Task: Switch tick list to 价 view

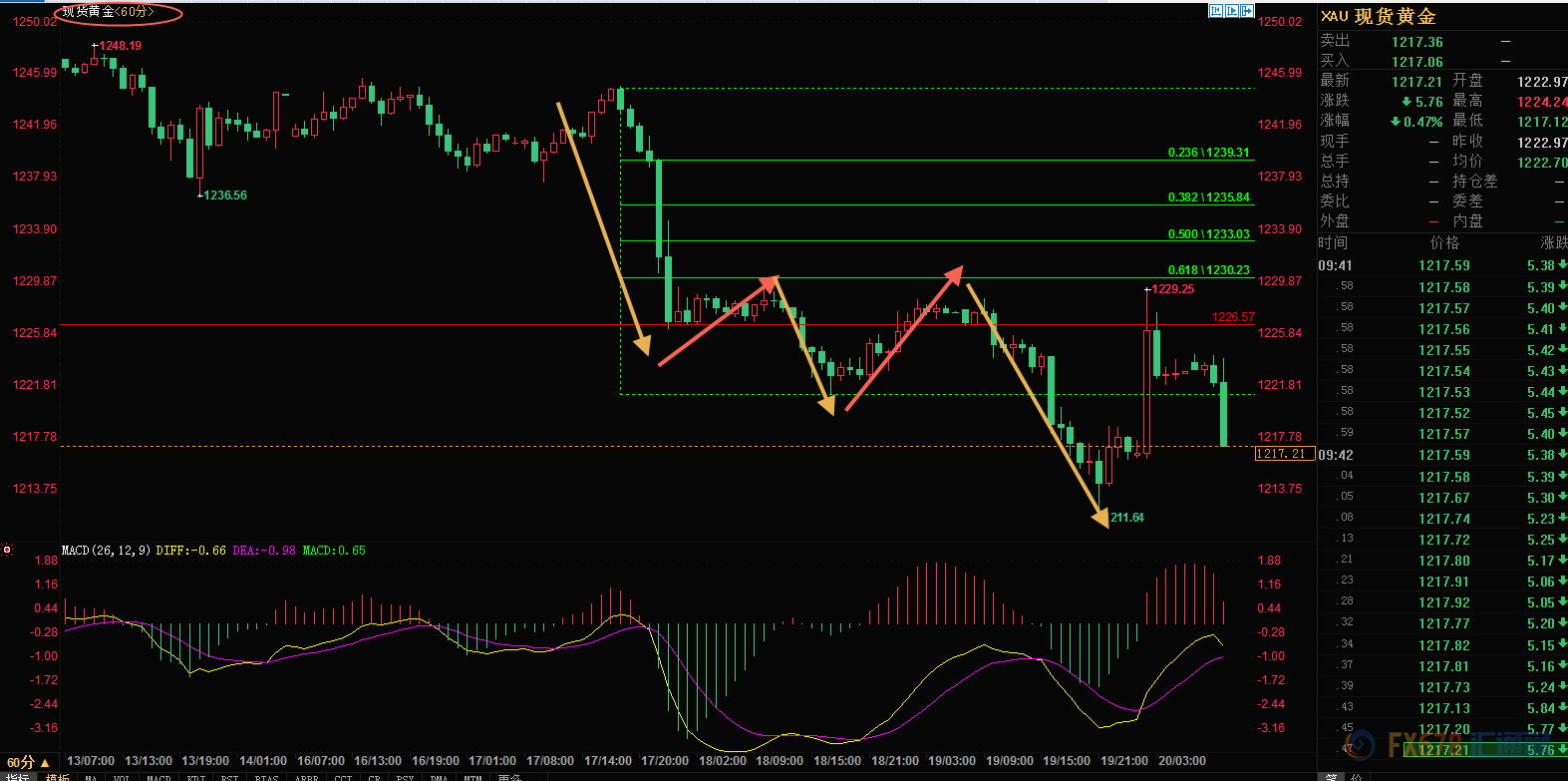Action: click(1356, 777)
